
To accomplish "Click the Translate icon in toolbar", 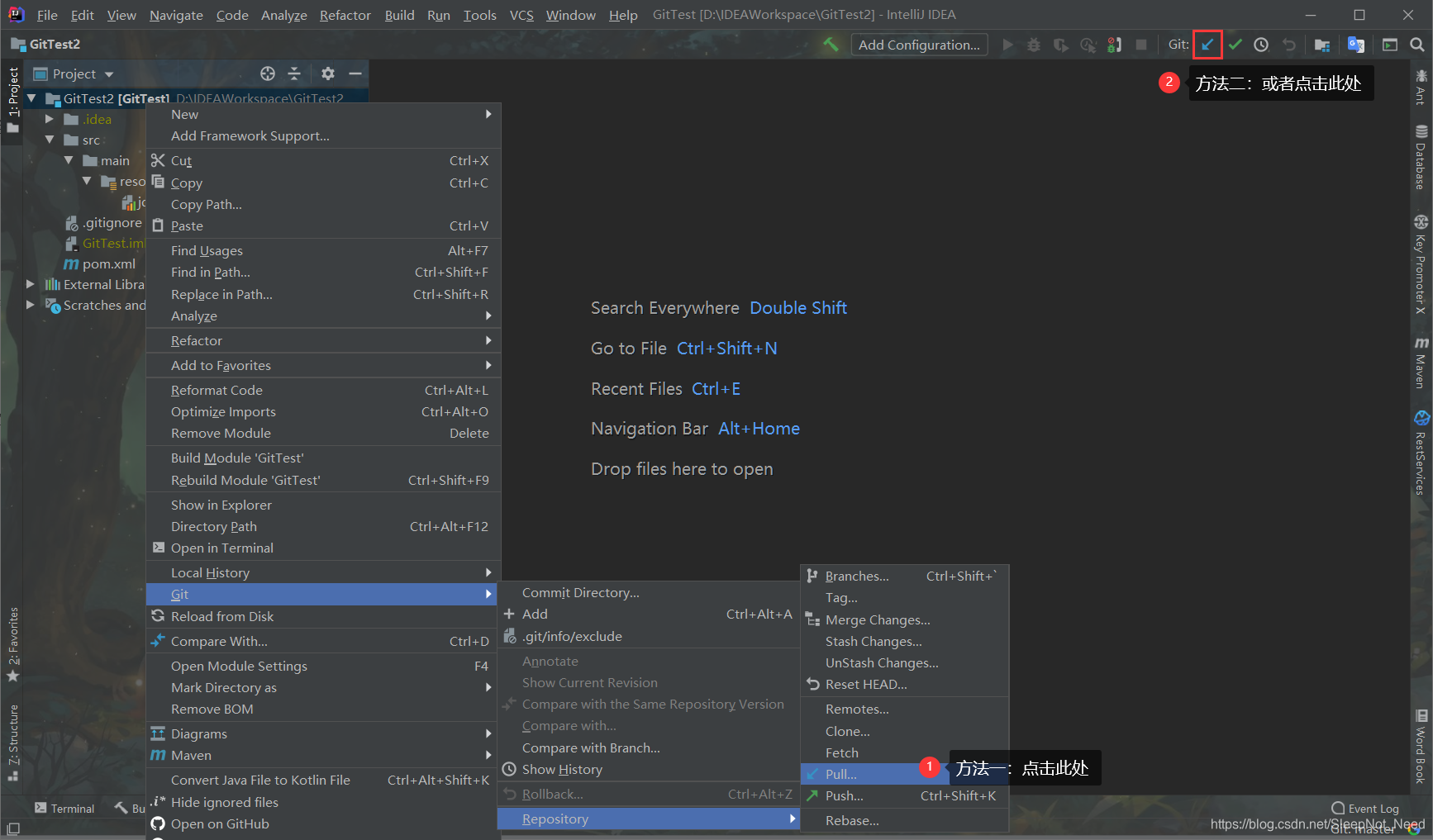I will (x=1356, y=45).
